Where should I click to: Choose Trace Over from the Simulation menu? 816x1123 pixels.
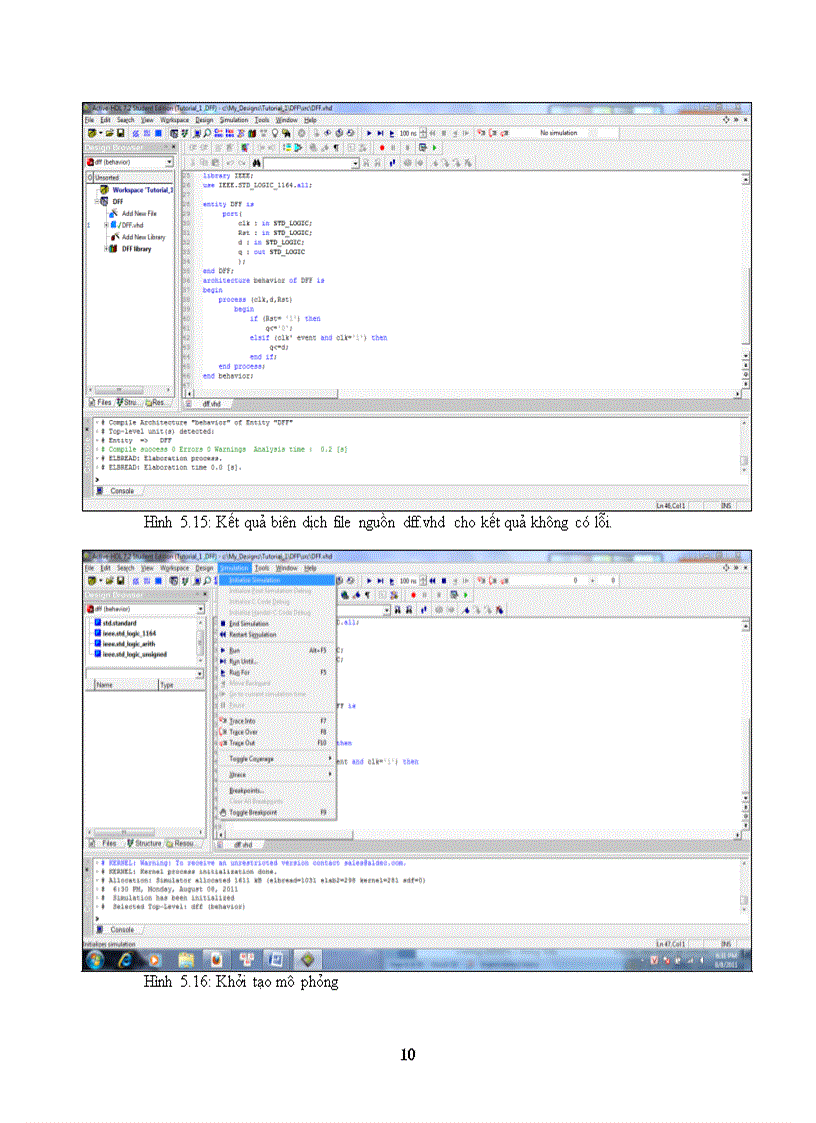244,732
